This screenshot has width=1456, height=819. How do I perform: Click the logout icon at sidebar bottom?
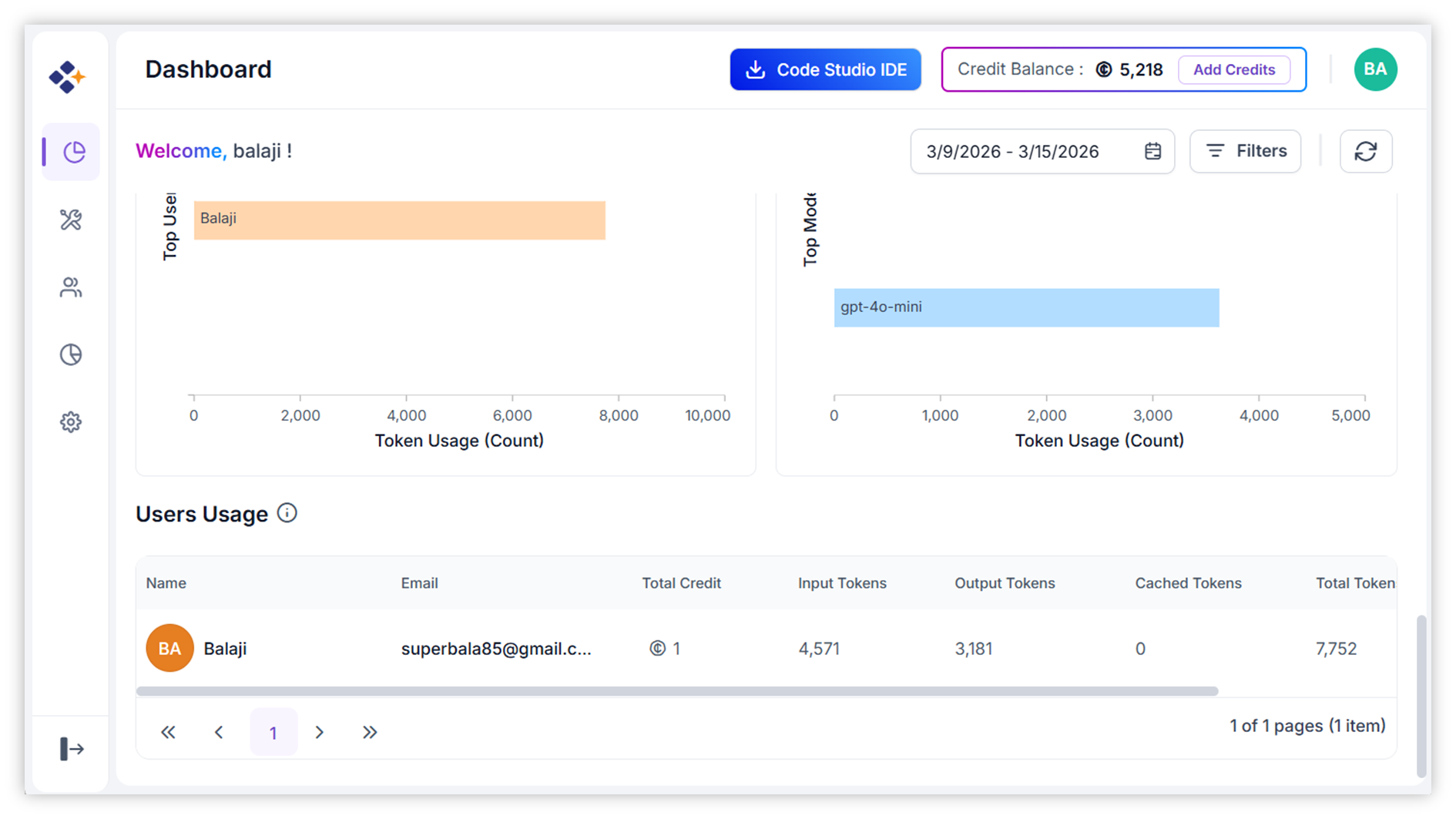pos(72,749)
